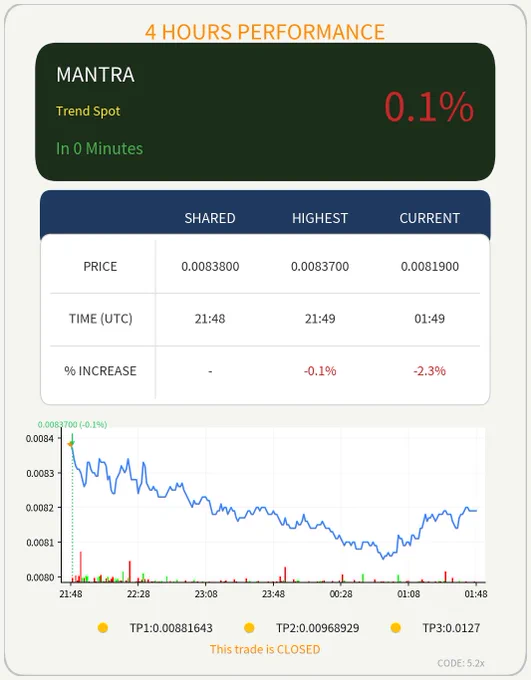Click the highest time 21:49

click(320, 319)
